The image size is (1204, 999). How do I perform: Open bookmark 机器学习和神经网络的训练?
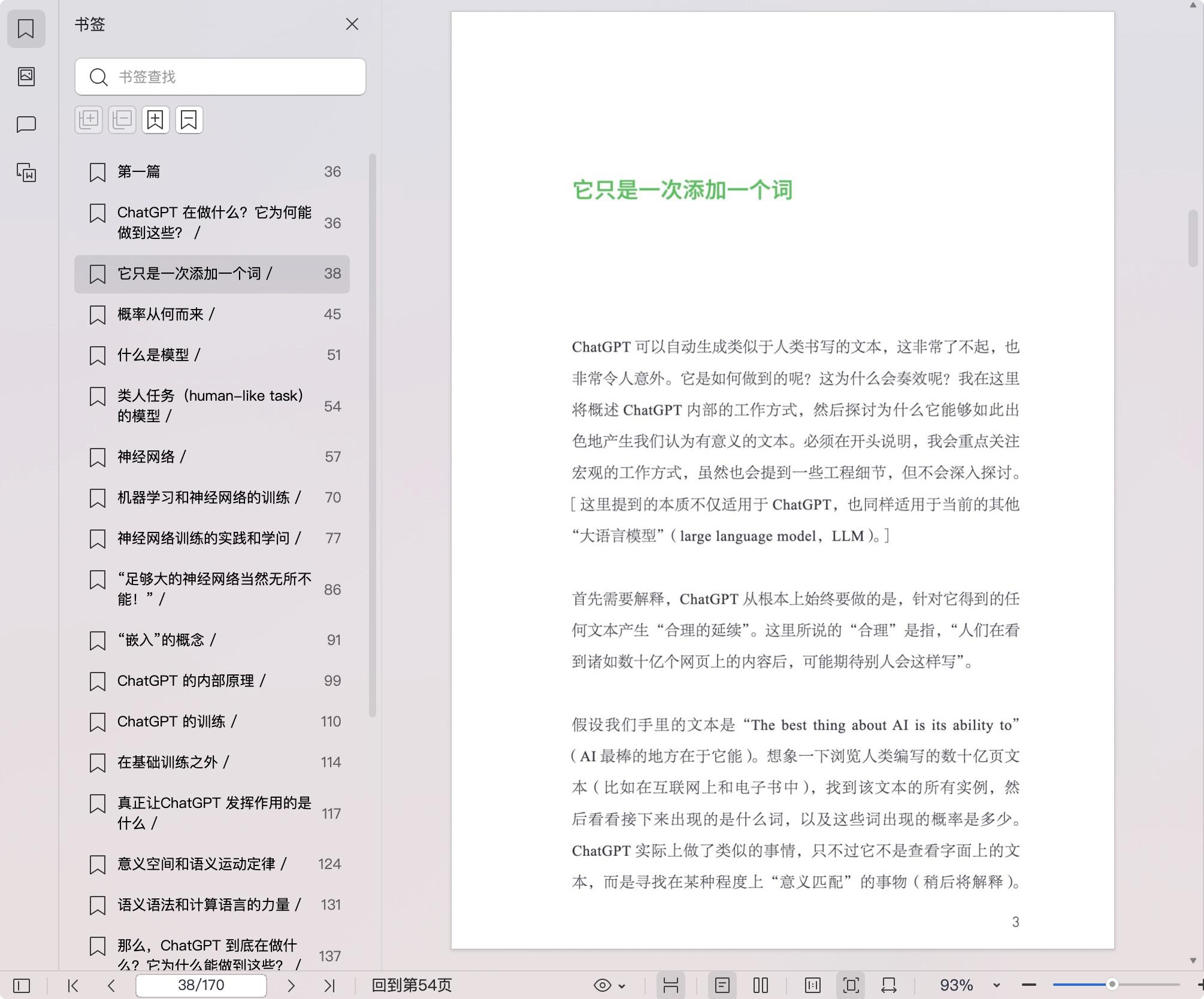[212, 498]
